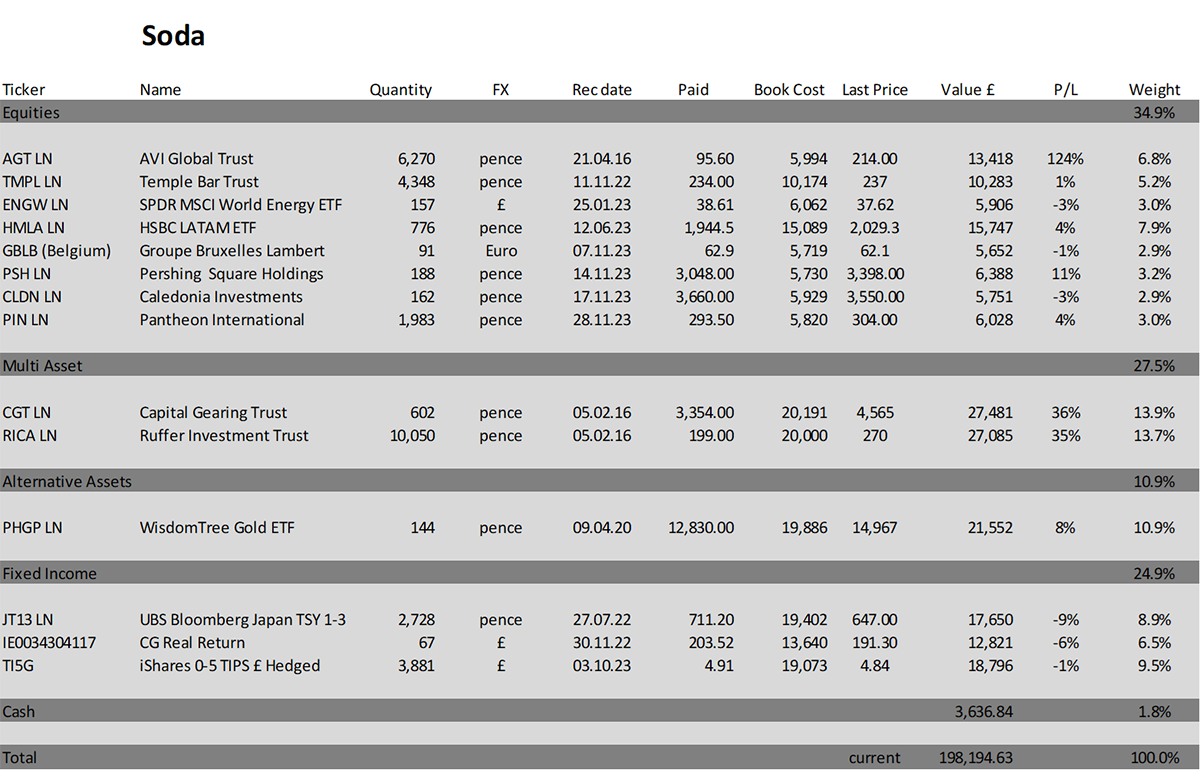Click the 3,660.00 paid value
The height and width of the screenshot is (770, 1200).
coord(702,296)
